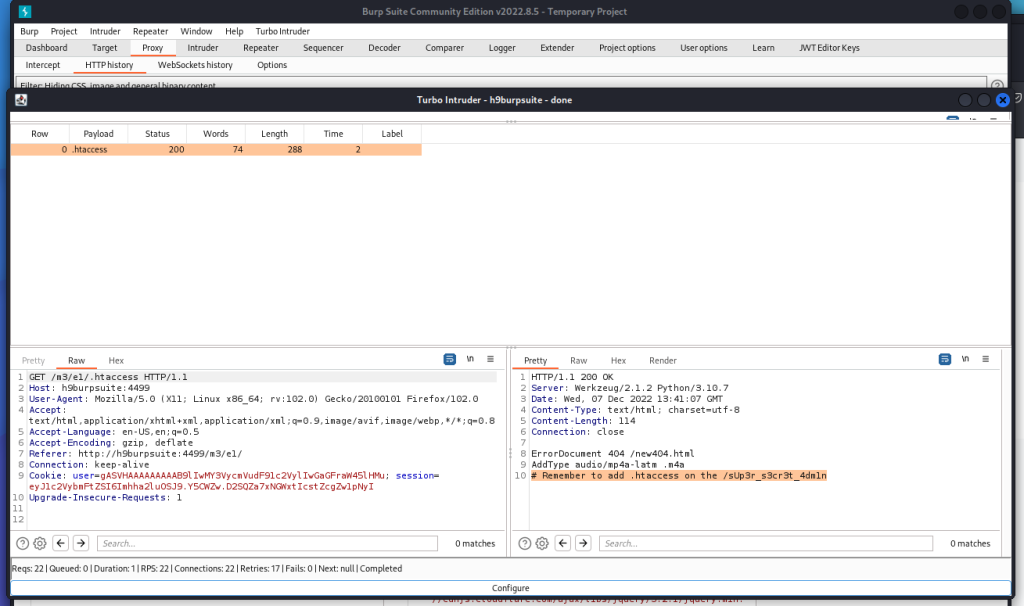Image resolution: width=1024 pixels, height=606 pixels.
Task: Switch to the Dashboard tab
Action: point(46,48)
